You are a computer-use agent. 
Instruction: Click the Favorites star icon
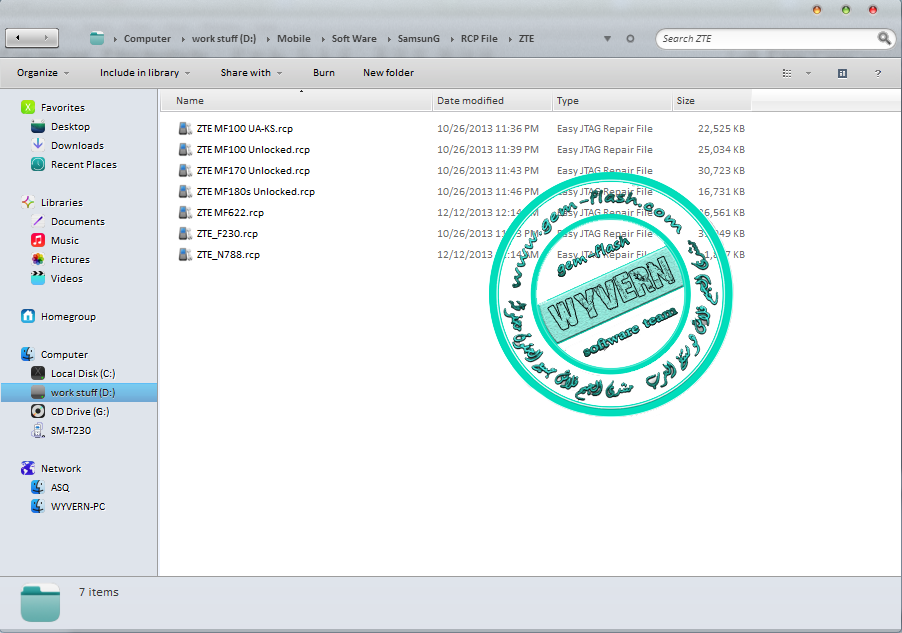[28, 107]
